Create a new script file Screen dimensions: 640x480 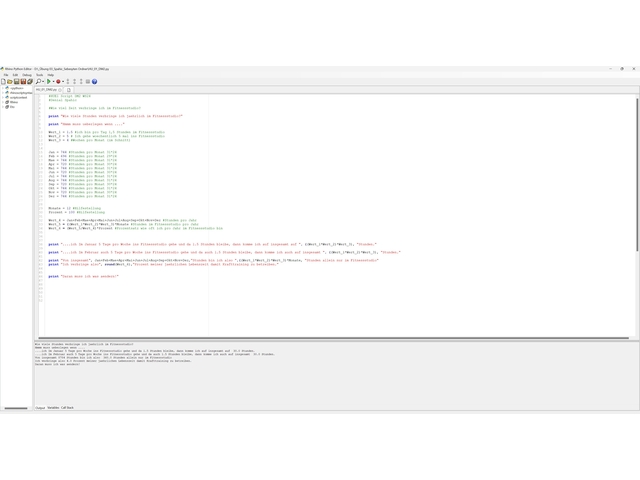(x=3, y=82)
